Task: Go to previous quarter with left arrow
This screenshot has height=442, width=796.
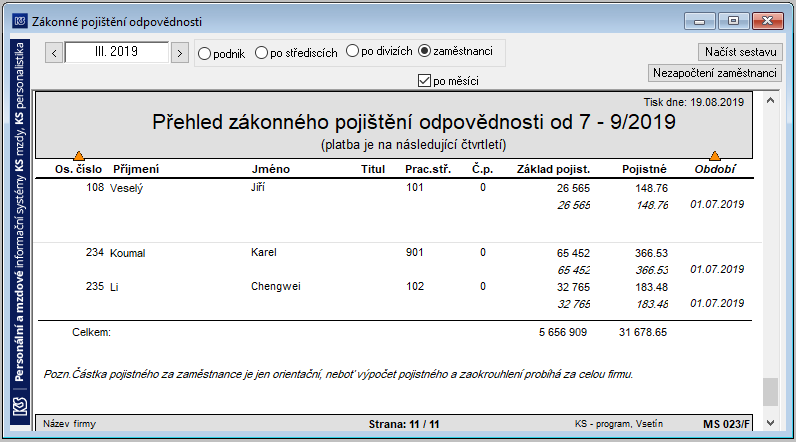Action: pyautogui.click(x=54, y=53)
